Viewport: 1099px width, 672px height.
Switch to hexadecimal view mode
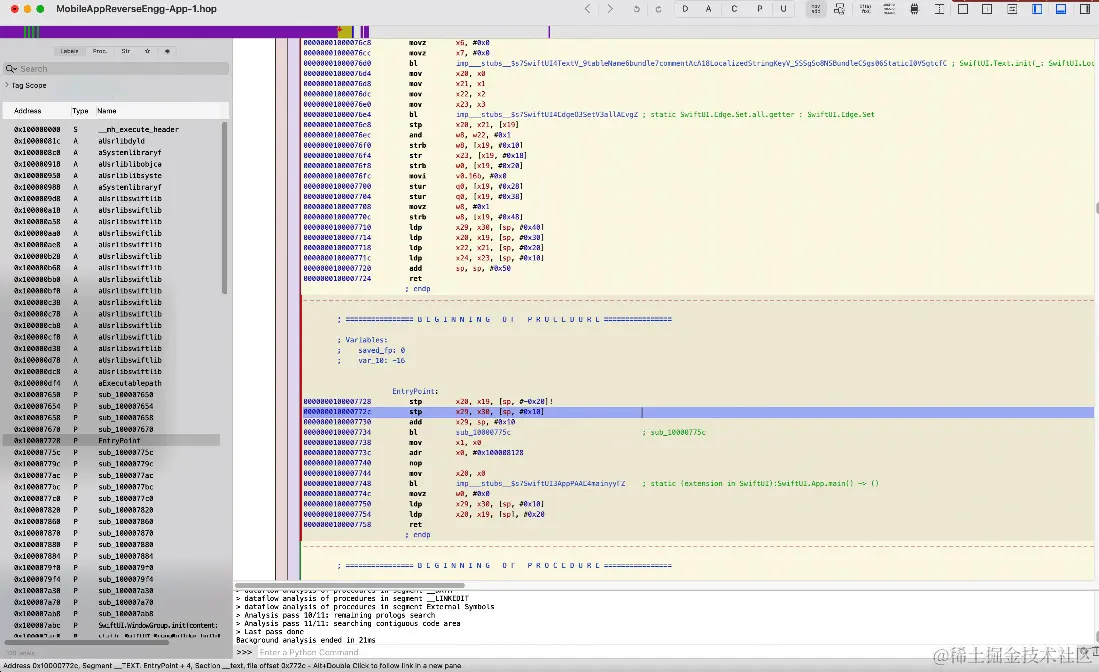[889, 9]
